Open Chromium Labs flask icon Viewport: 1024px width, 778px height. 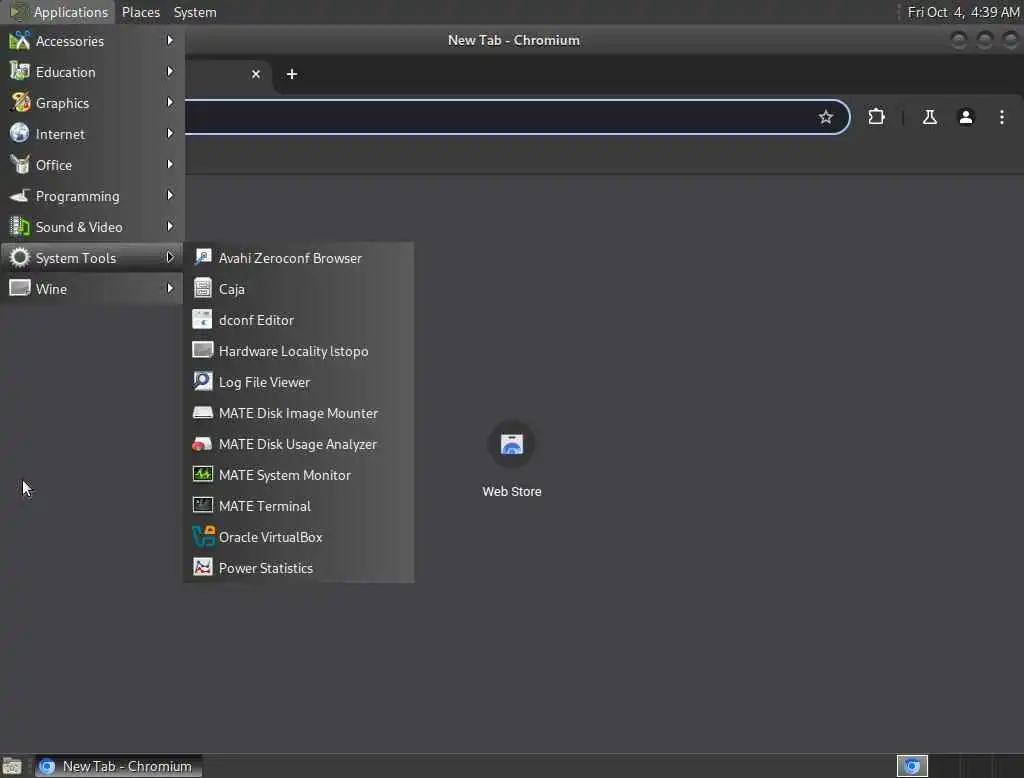929,117
